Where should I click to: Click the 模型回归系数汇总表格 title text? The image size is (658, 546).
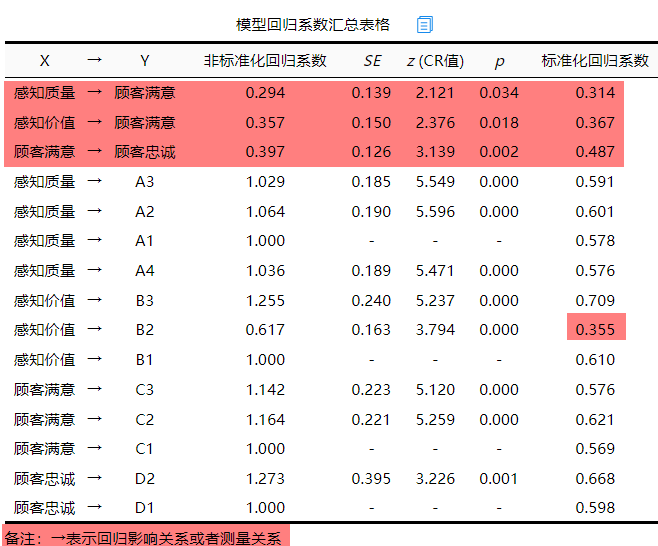(x=313, y=24)
